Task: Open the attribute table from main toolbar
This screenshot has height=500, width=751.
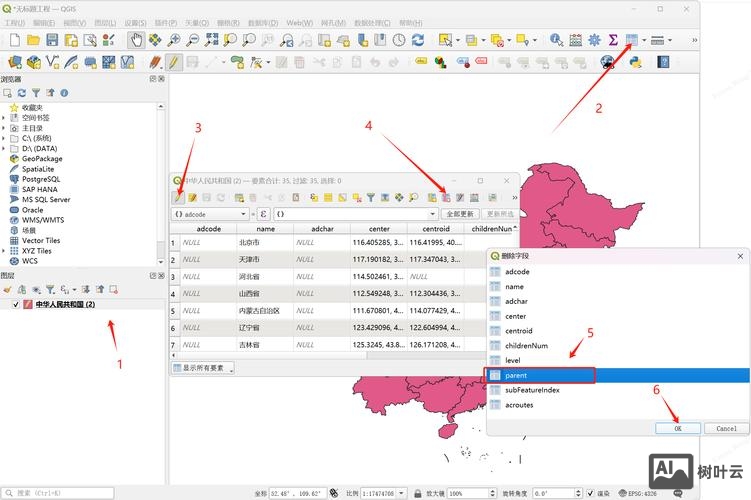Action: (631, 40)
